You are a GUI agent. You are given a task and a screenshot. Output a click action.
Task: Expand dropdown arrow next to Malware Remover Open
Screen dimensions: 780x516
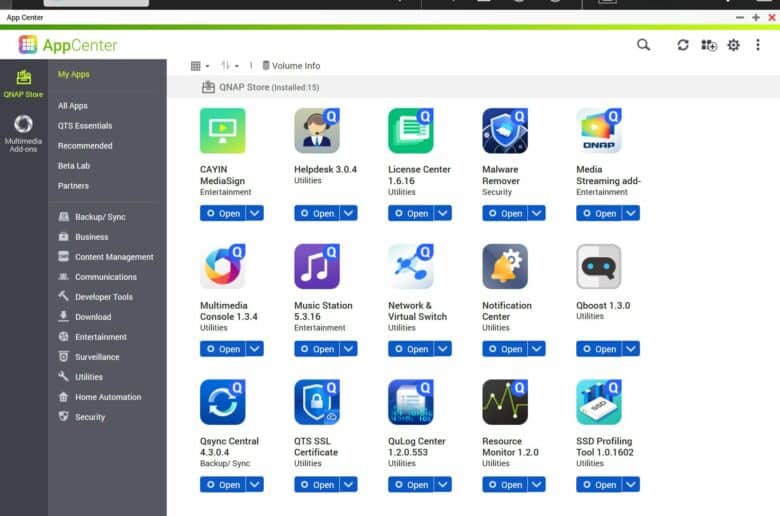pyautogui.click(x=537, y=213)
